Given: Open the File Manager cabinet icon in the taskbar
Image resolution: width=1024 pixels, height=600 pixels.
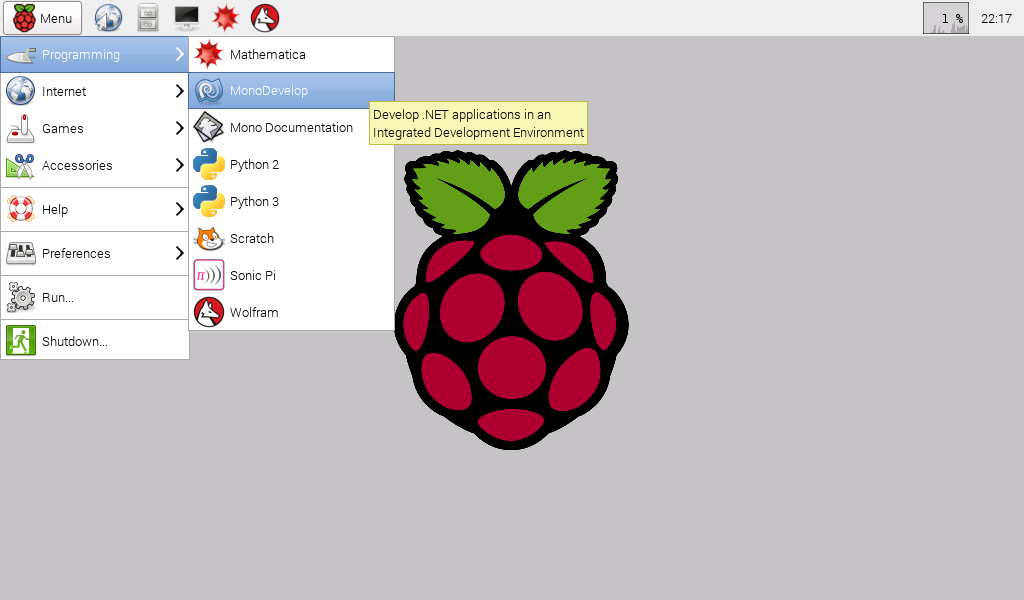Looking at the screenshot, I should pos(148,18).
